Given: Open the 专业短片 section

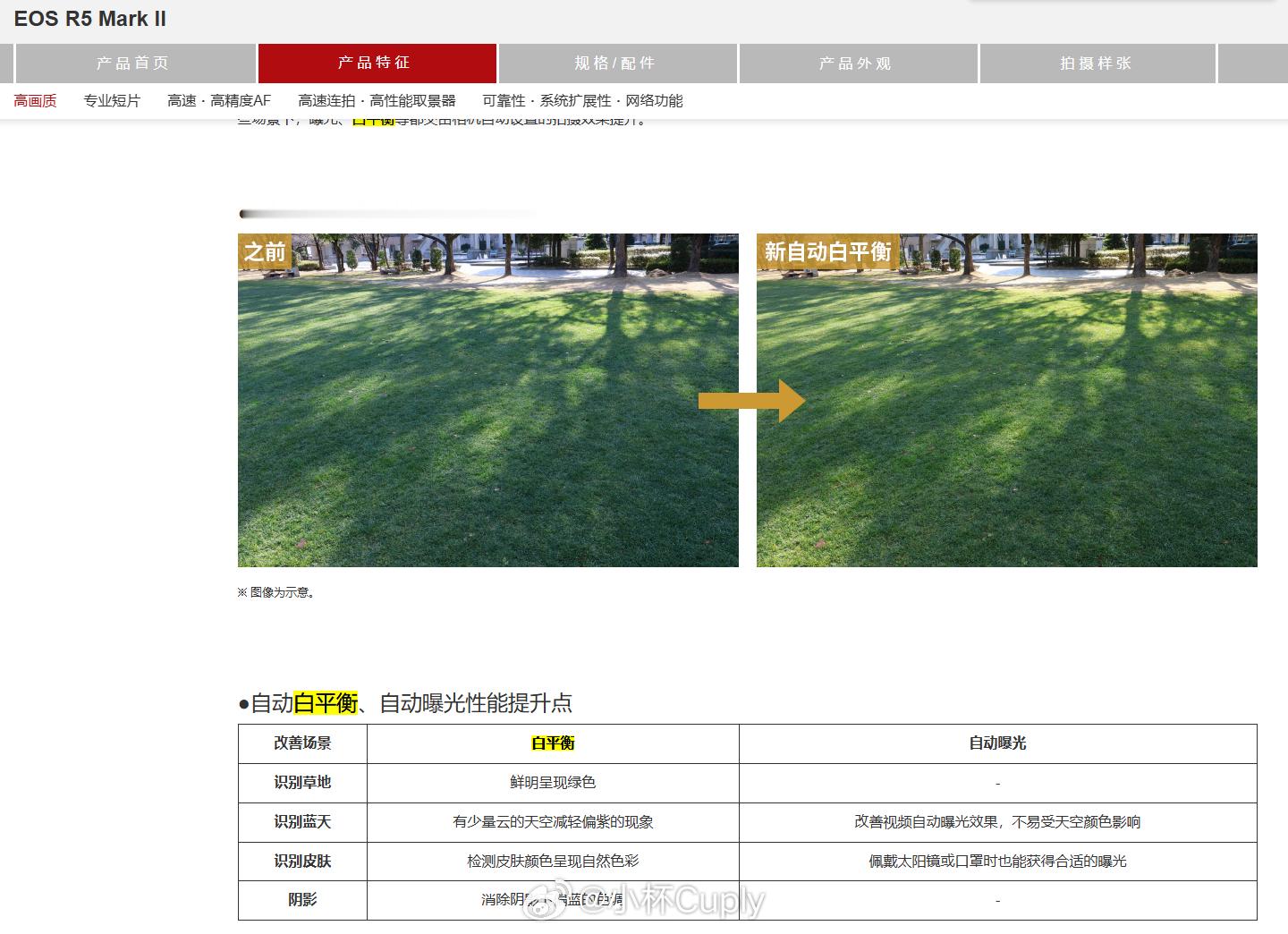Looking at the screenshot, I should click(x=111, y=100).
